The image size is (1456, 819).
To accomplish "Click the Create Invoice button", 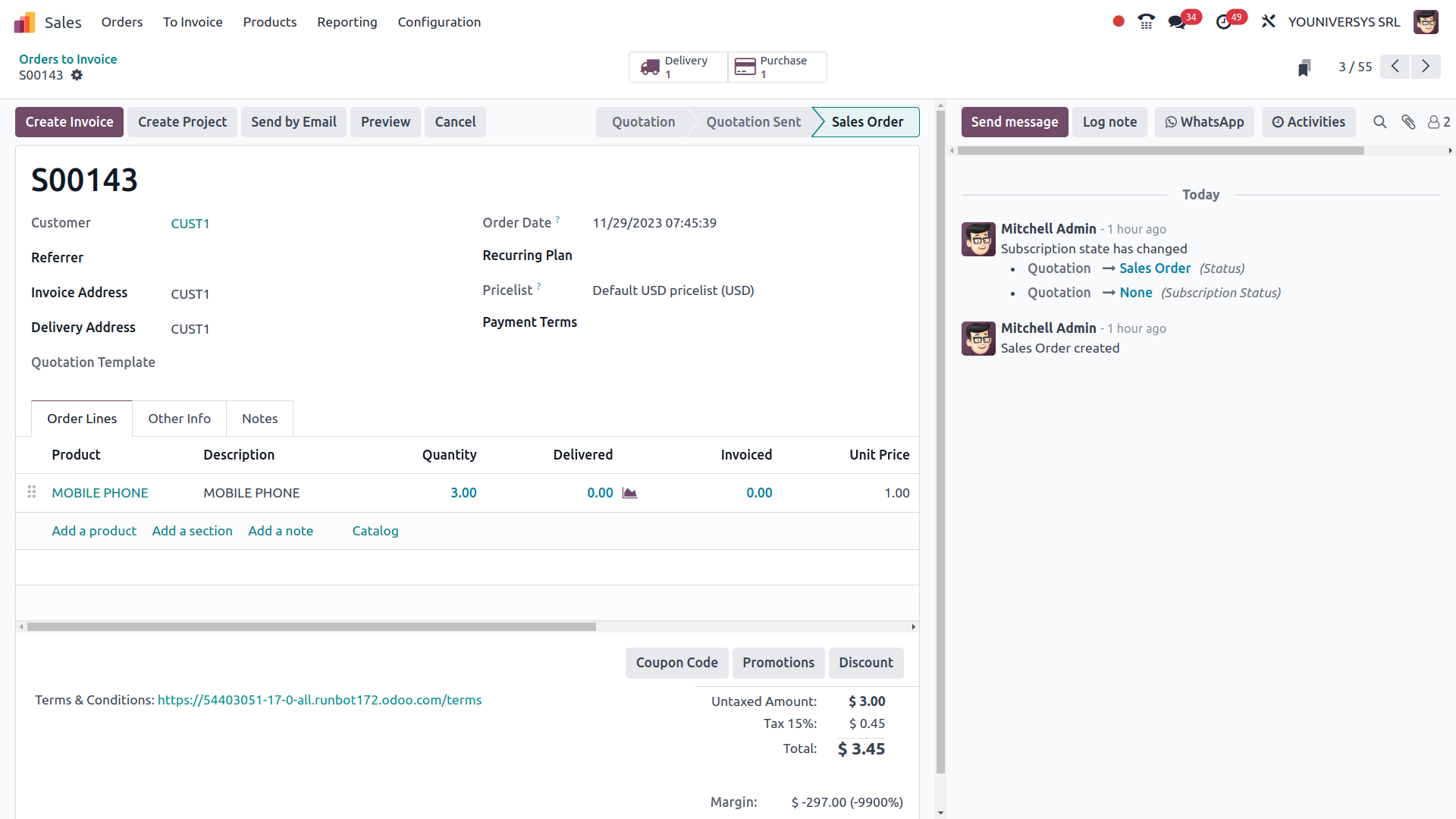I will click(x=69, y=122).
